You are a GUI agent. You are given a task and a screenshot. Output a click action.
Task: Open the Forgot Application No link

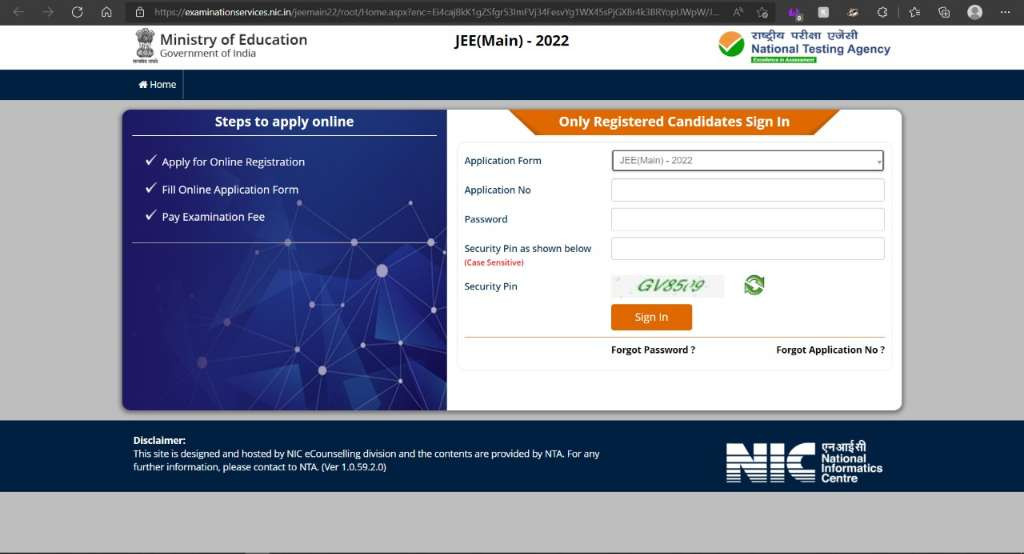pos(830,350)
